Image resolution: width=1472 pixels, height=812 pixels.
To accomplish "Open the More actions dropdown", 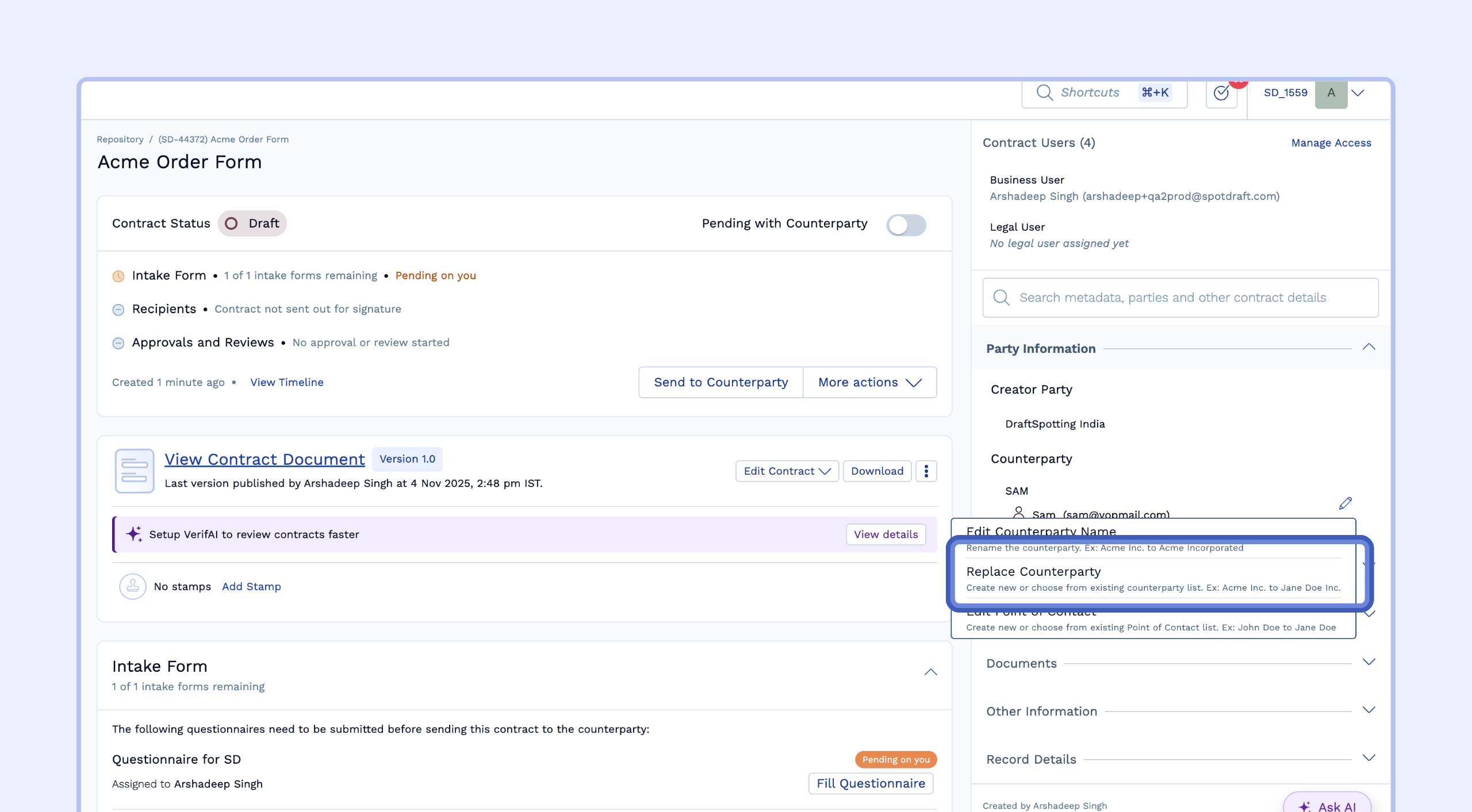I will tap(869, 382).
